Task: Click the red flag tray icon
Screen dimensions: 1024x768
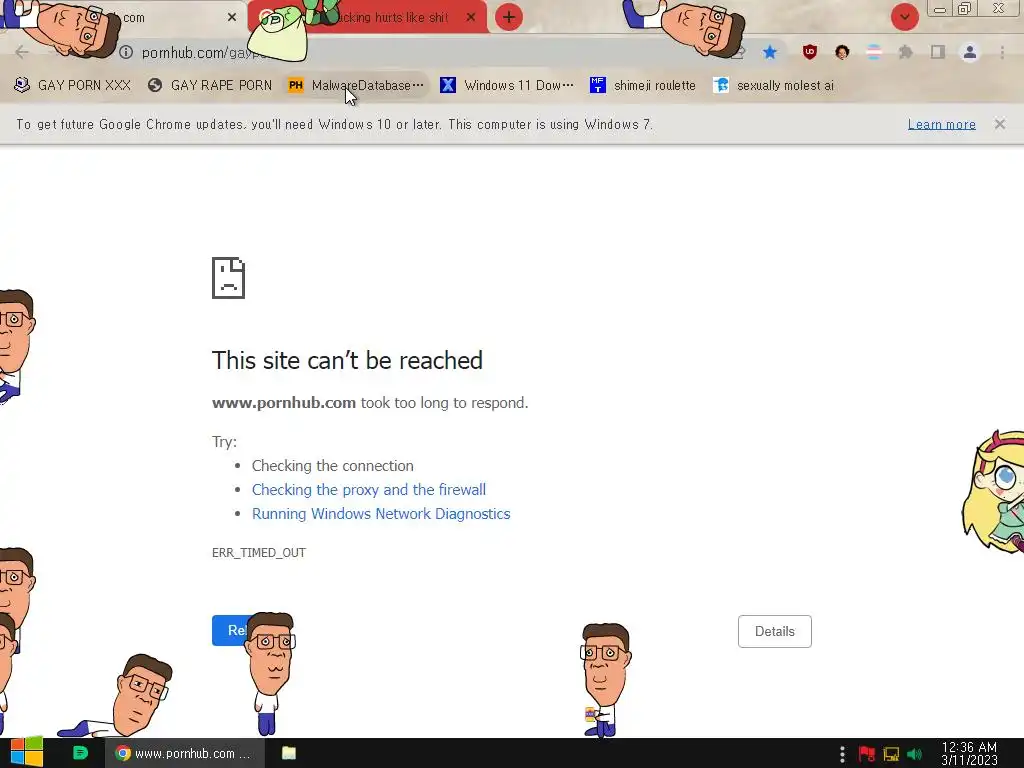Action: [x=867, y=754]
